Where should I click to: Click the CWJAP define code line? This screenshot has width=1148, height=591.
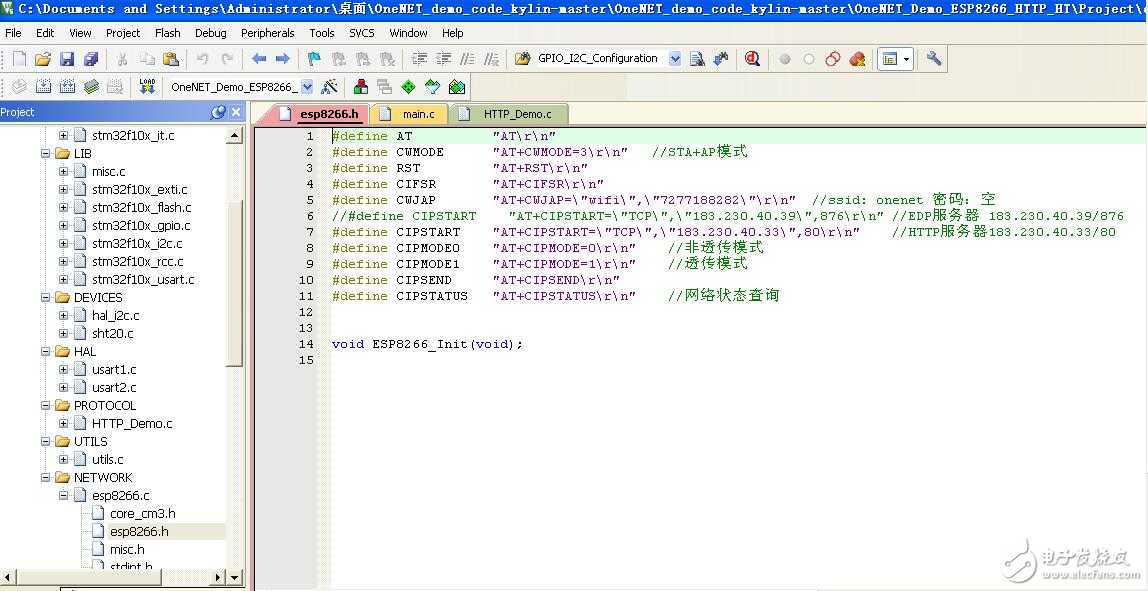click(x=663, y=200)
